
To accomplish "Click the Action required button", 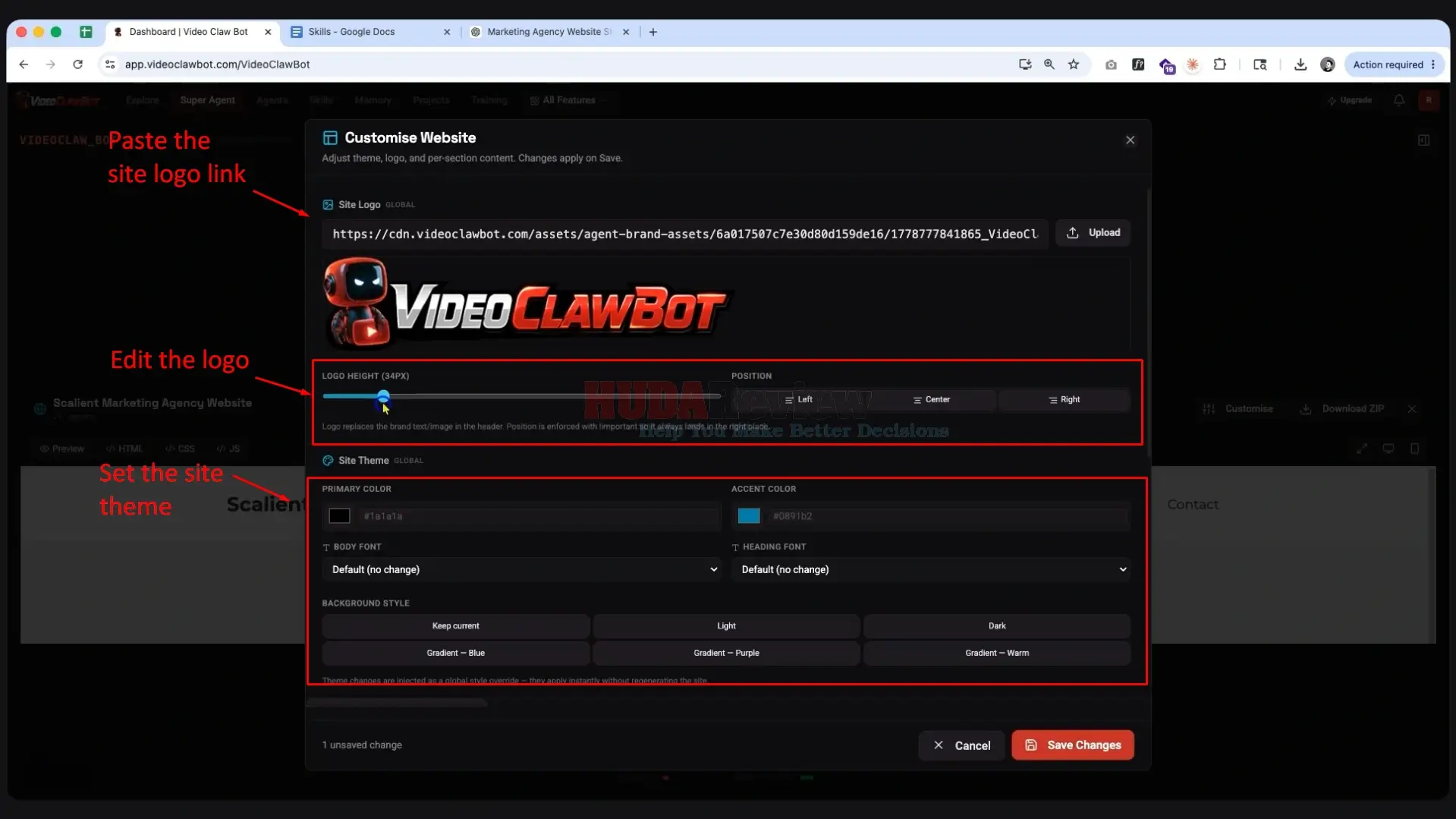I will tap(1388, 65).
